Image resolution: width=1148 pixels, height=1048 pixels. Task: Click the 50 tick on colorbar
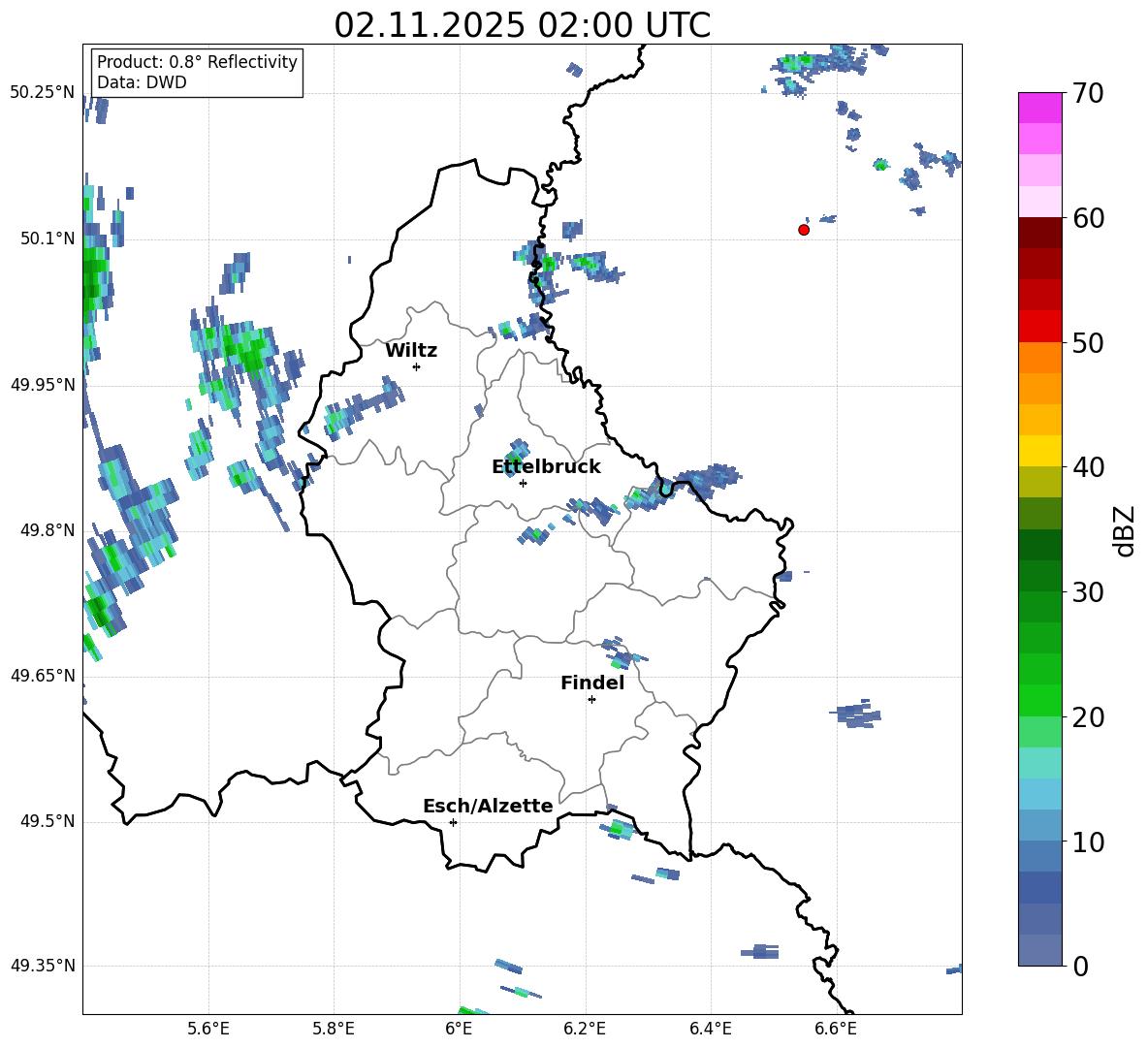click(1088, 343)
